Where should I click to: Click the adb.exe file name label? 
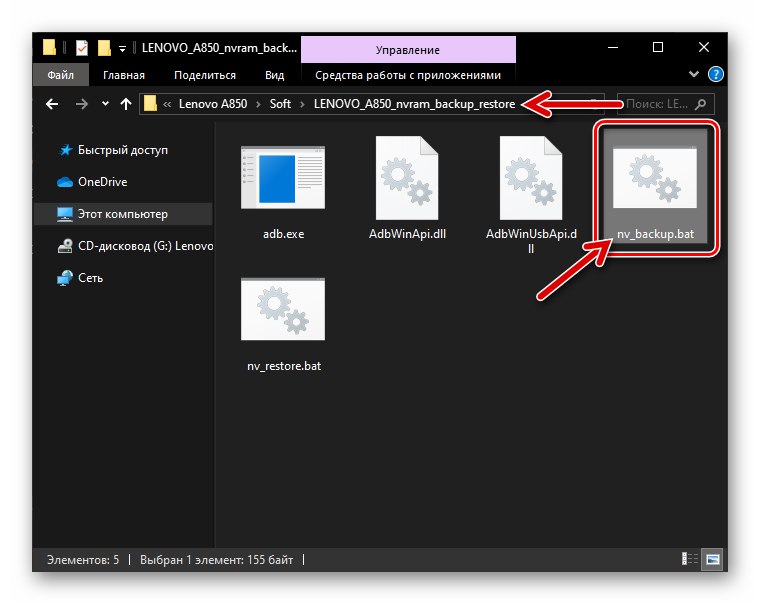tap(284, 234)
